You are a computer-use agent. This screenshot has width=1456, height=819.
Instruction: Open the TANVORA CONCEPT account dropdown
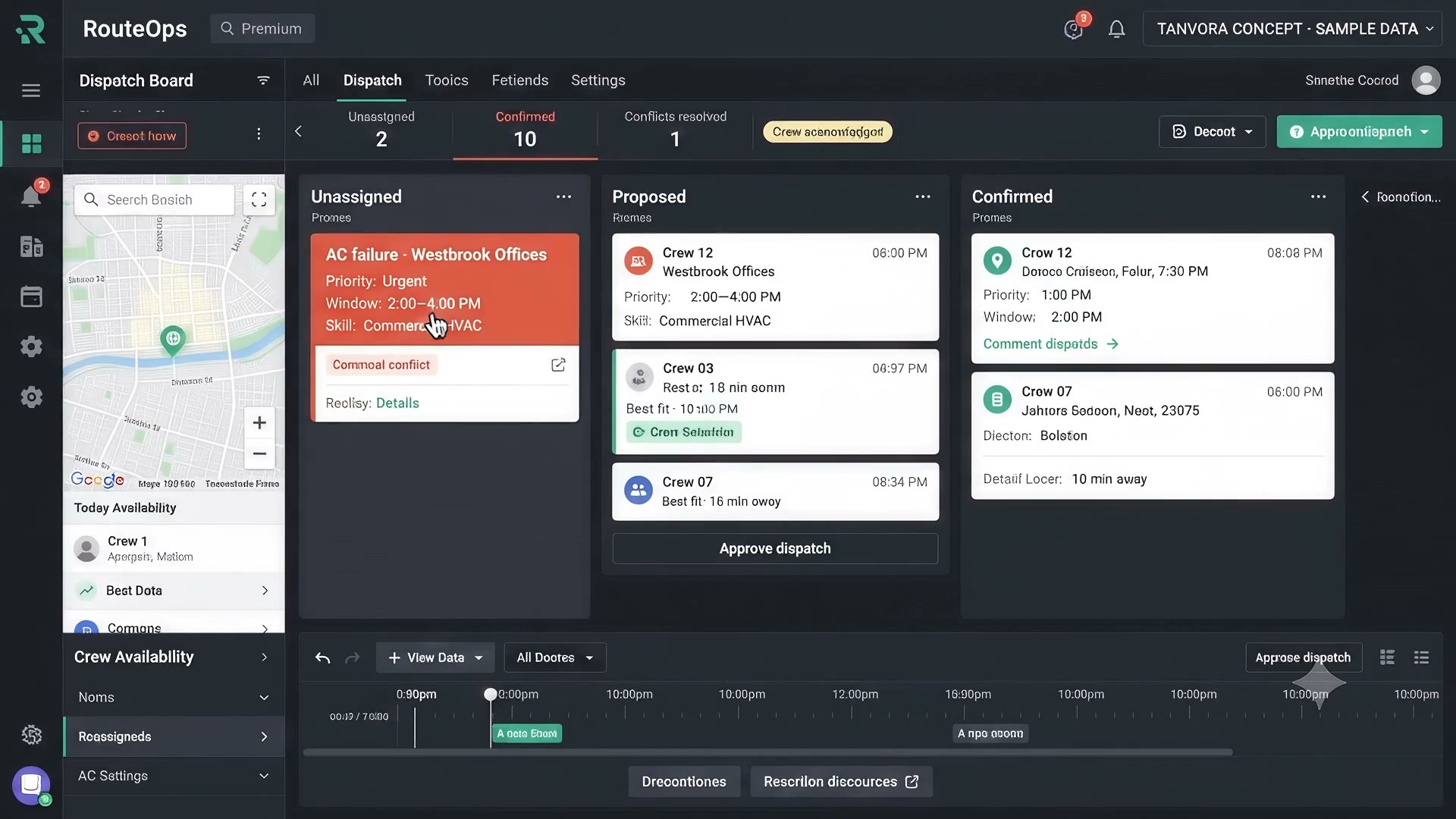1294,29
